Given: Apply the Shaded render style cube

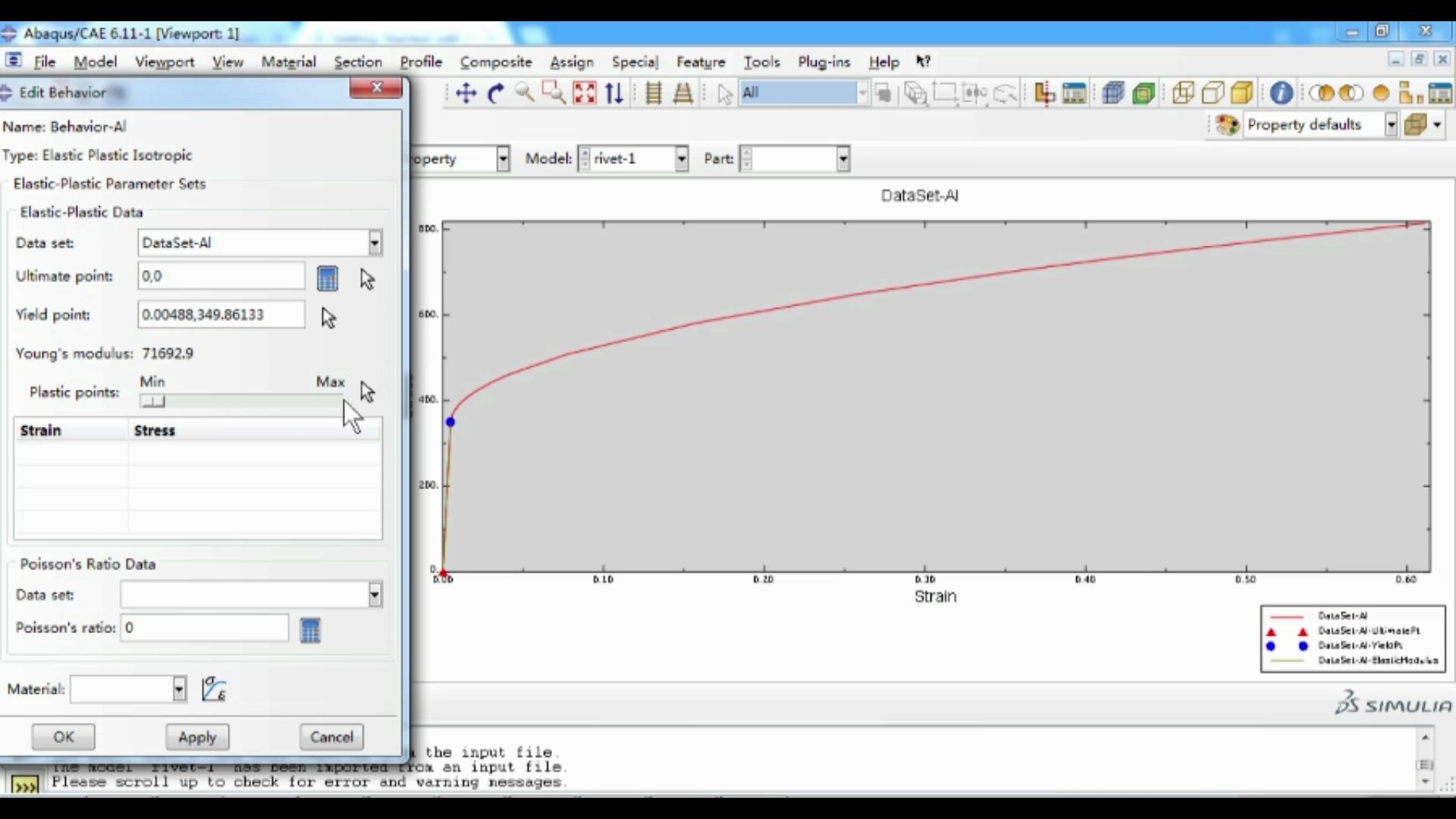Looking at the screenshot, I should tap(1242, 93).
